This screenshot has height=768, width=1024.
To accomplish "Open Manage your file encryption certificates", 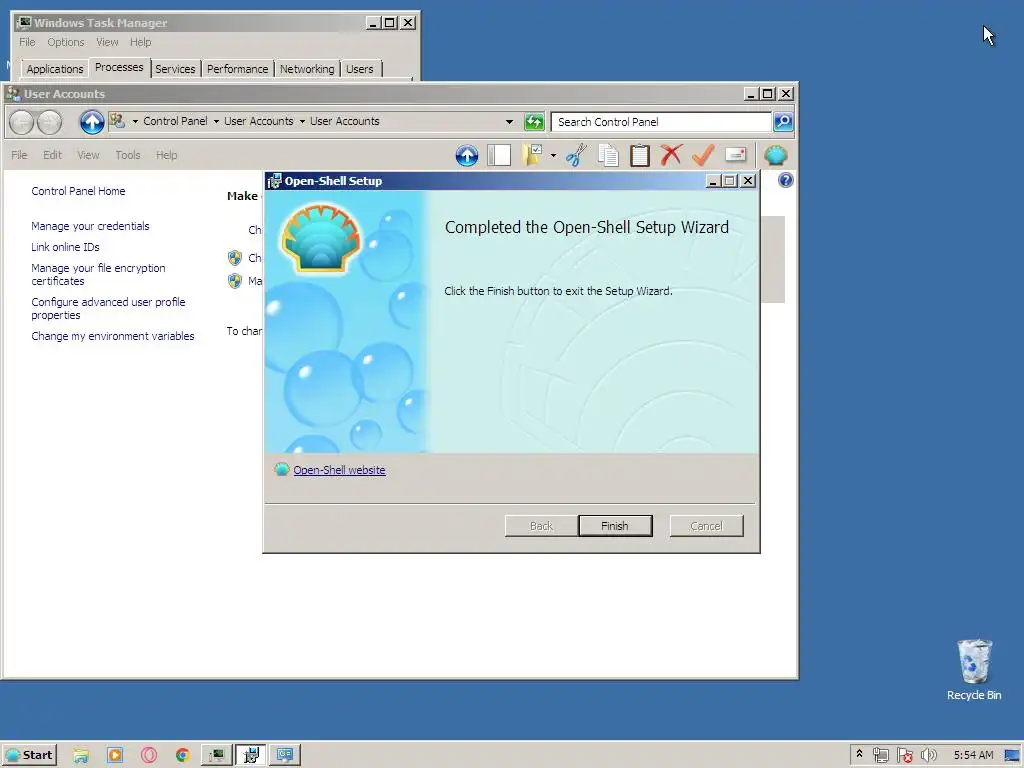I will 98,274.
